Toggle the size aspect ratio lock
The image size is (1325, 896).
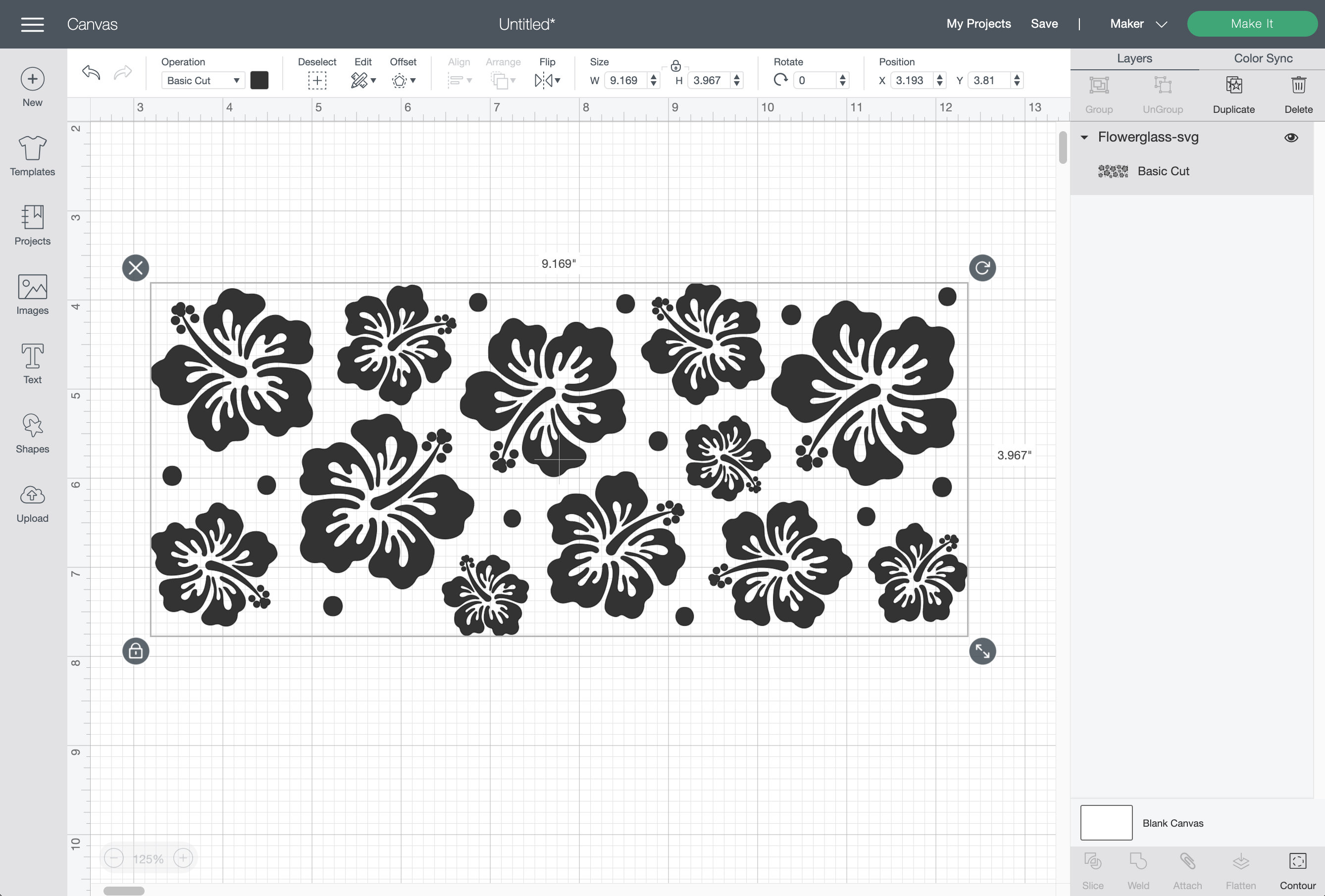(675, 65)
